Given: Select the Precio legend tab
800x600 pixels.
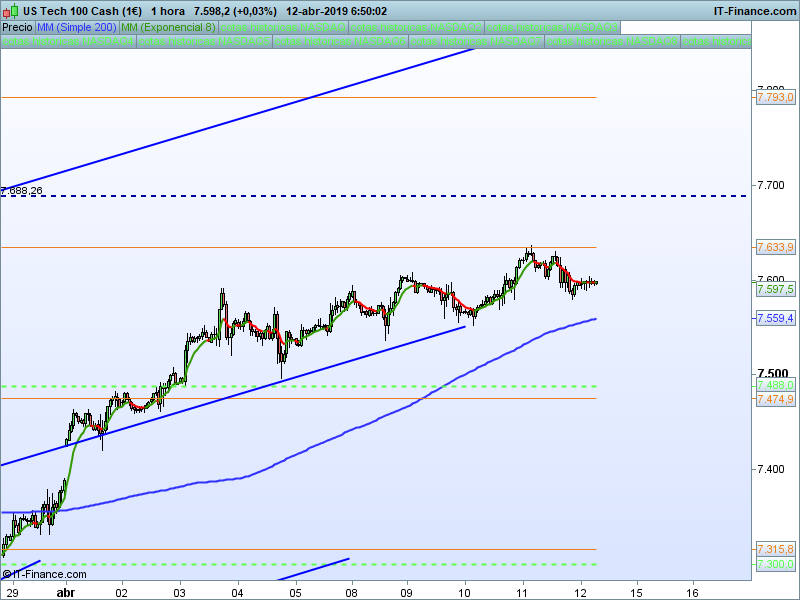Looking at the screenshot, I should pyautogui.click(x=18, y=27).
